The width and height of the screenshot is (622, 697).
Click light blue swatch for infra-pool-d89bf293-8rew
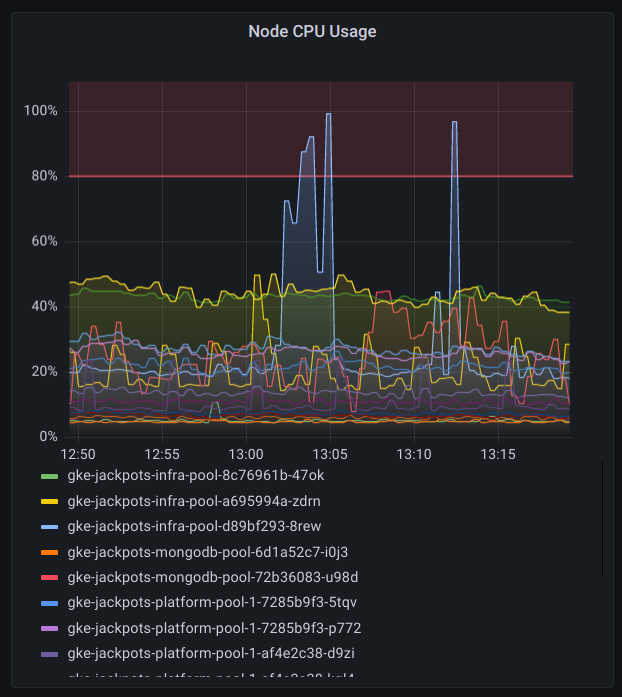49,527
